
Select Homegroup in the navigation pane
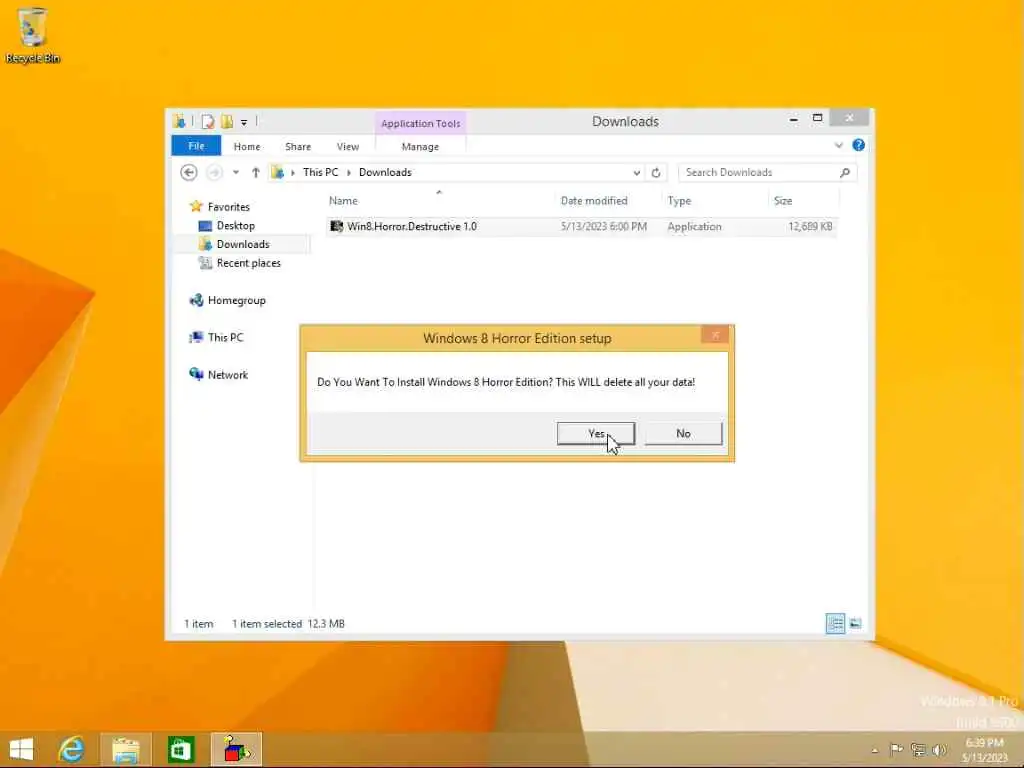236,300
